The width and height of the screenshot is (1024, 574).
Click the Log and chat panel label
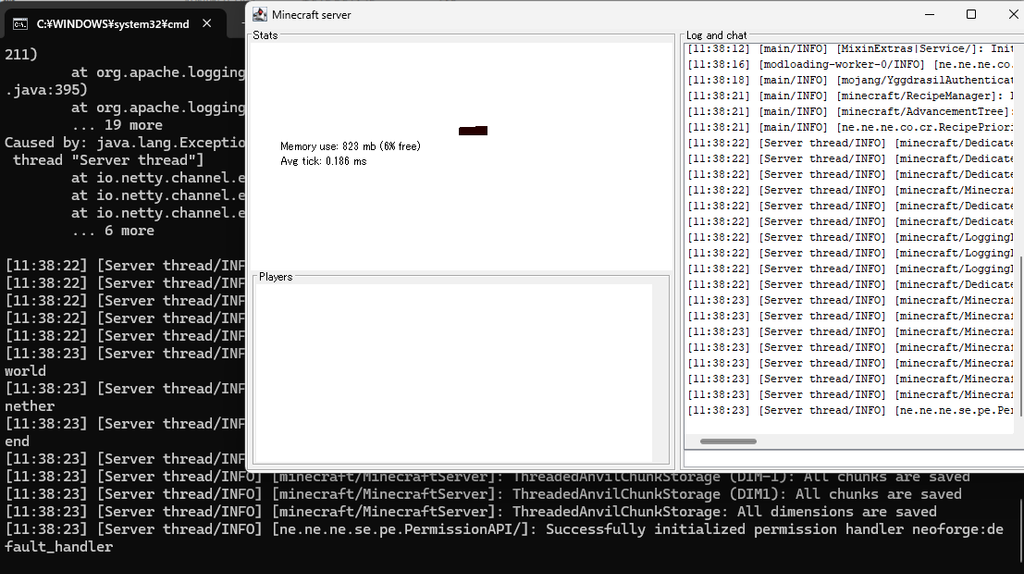click(x=716, y=35)
